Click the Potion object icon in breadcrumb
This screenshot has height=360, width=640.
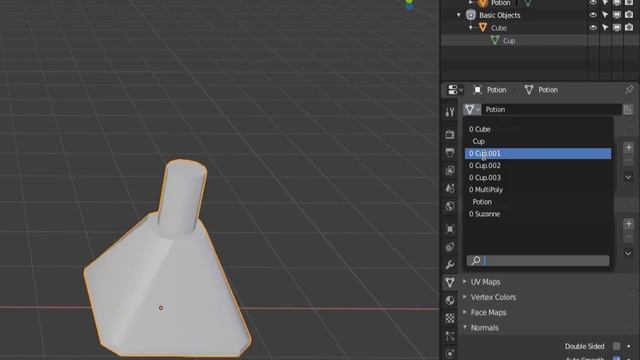point(477,90)
